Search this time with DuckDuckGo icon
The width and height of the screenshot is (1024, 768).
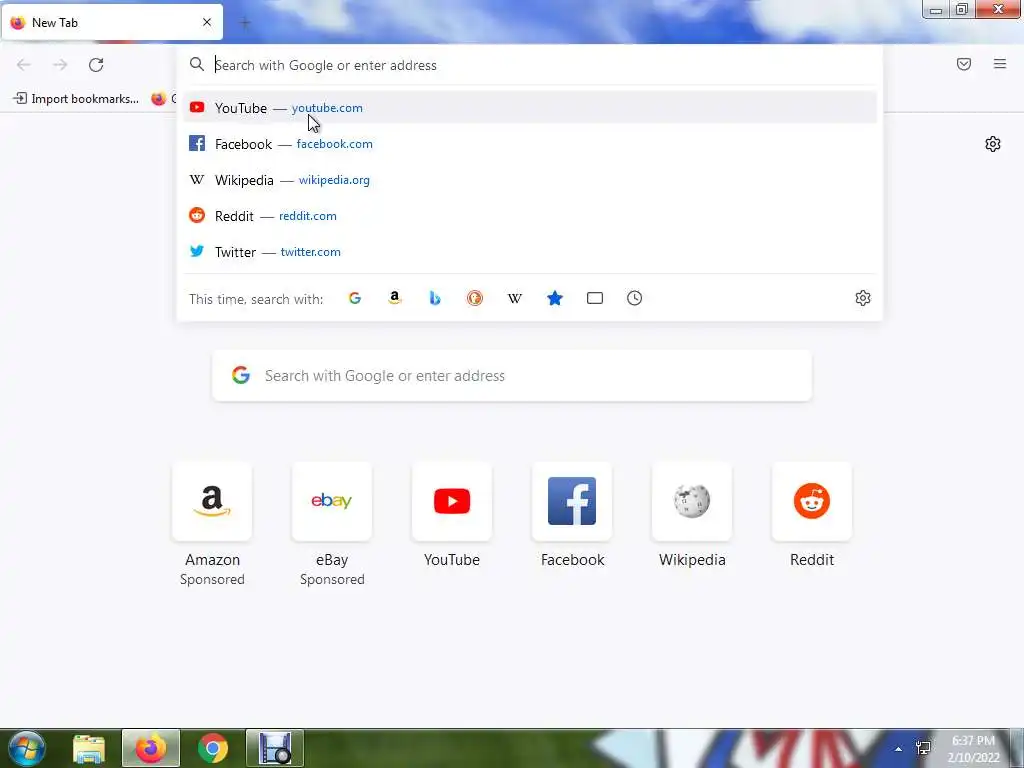[475, 298]
